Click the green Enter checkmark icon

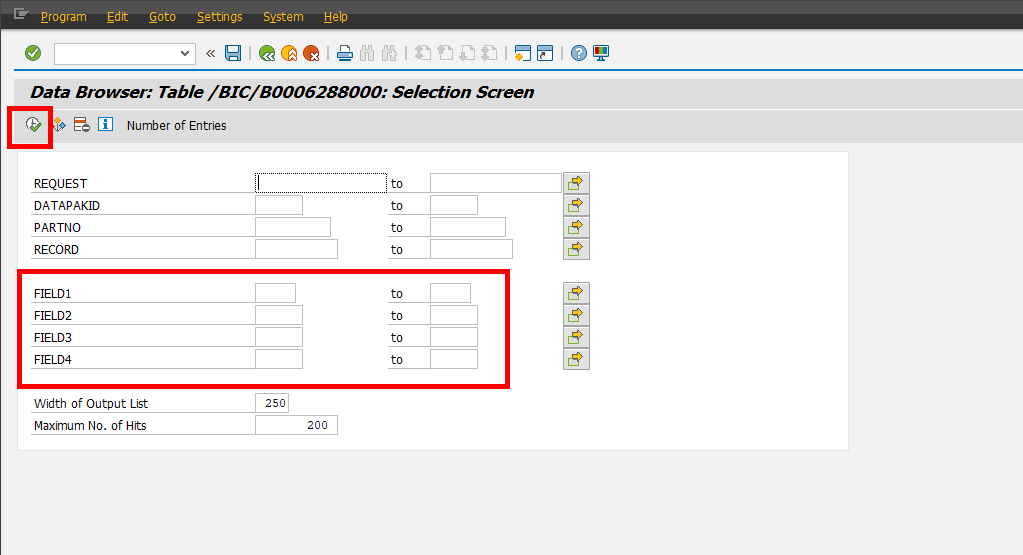click(x=33, y=53)
